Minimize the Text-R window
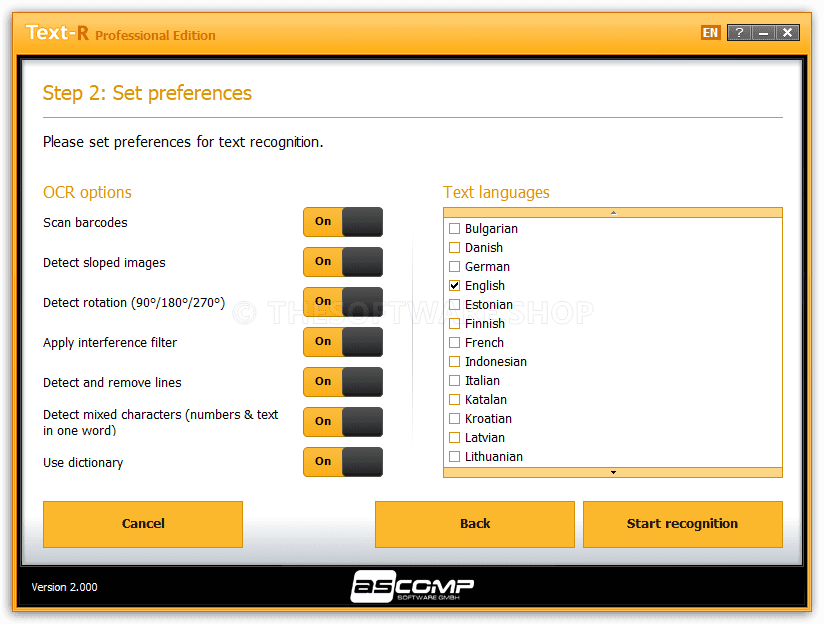Screen dimensions: 824x624 click(763, 33)
